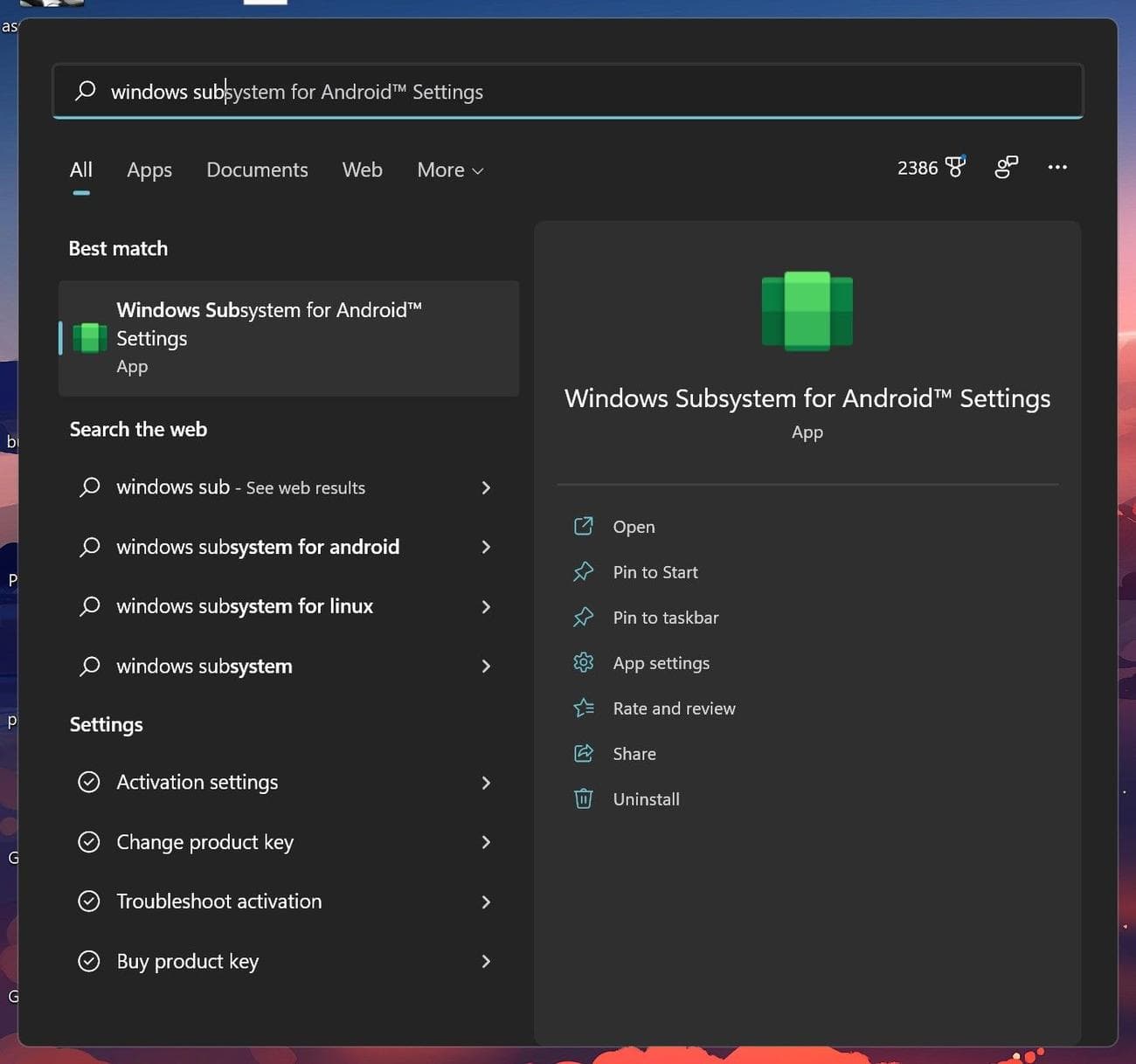Click the feedback icon in the top right
This screenshot has height=1064, width=1136.
(x=1006, y=167)
